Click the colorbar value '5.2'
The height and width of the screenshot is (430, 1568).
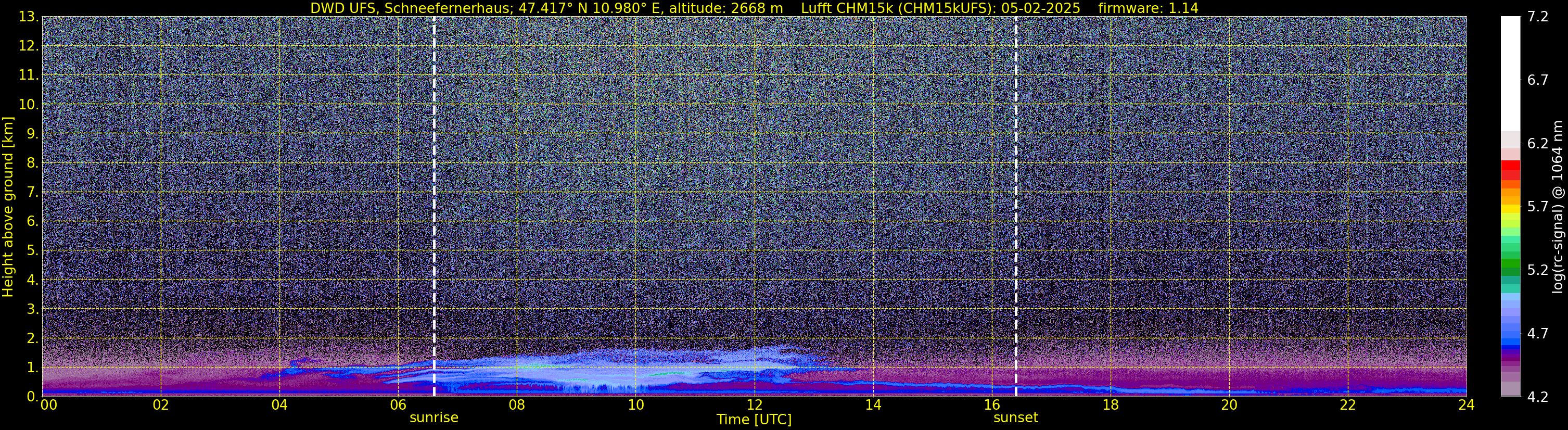tap(1538, 270)
